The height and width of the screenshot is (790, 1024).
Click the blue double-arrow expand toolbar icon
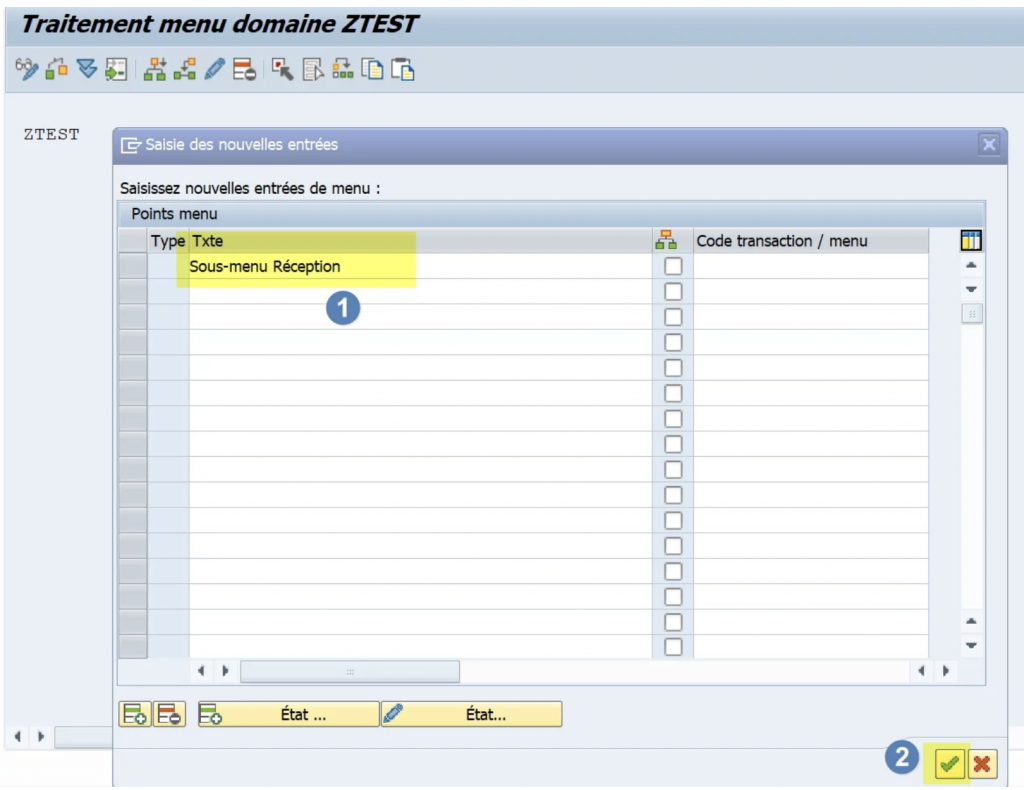(x=87, y=70)
